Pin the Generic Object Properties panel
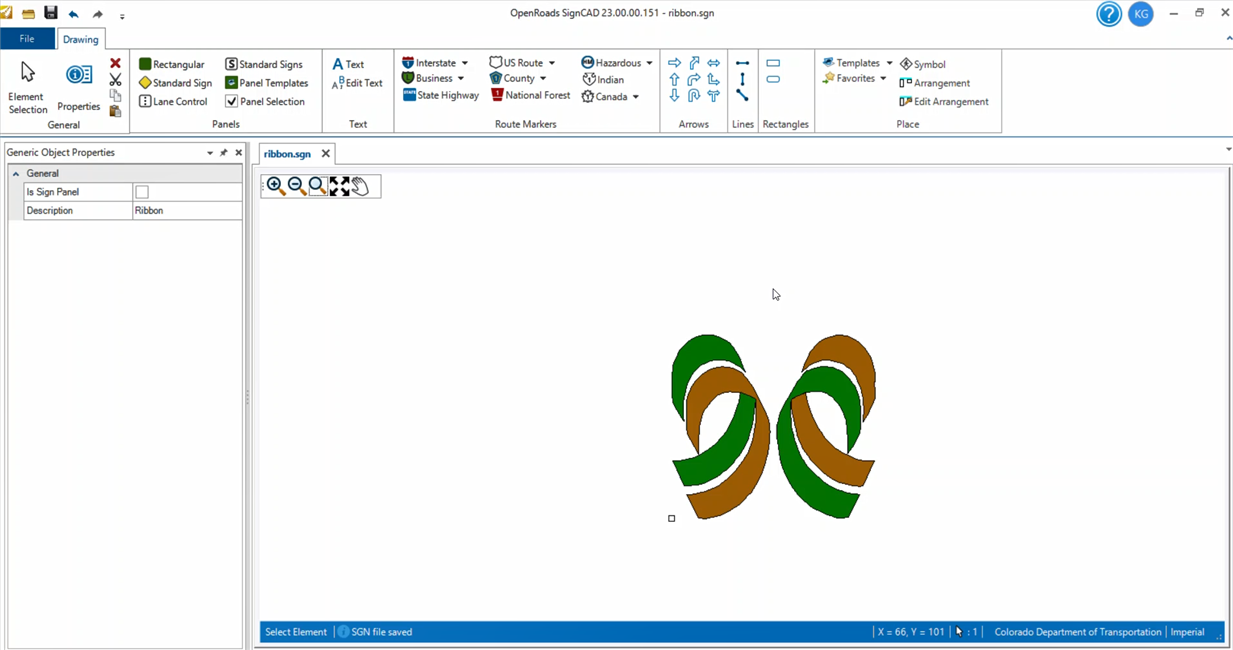Screen dimensions: 1233x650 click(224, 153)
